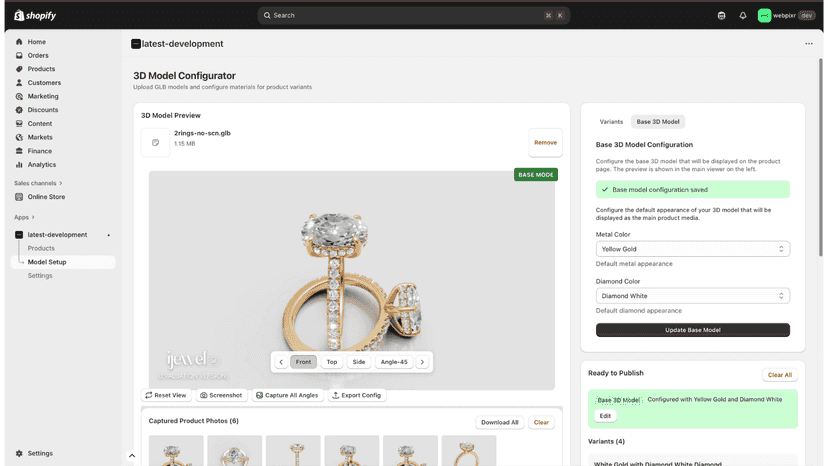Open the three-dot more actions menu
The height and width of the screenshot is (466, 828).
[808, 44]
